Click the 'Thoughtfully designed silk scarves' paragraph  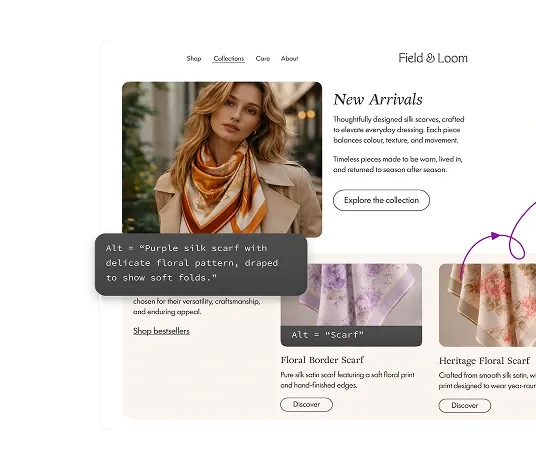coord(399,130)
